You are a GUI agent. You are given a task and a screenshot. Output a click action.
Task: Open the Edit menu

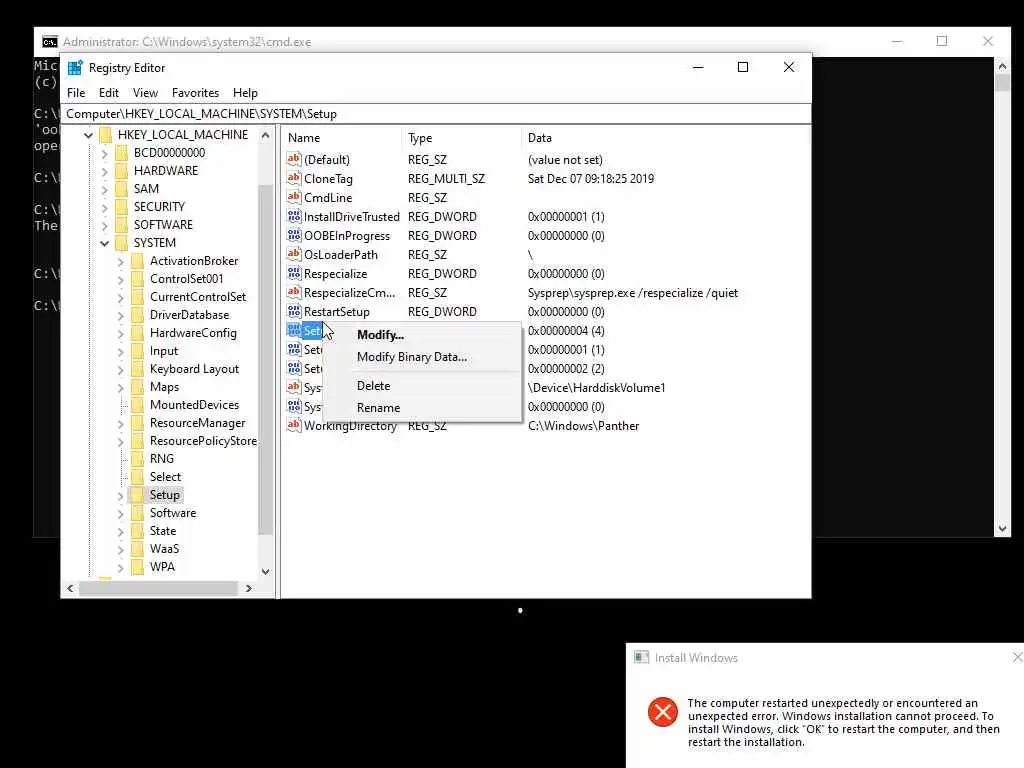[x=108, y=93]
